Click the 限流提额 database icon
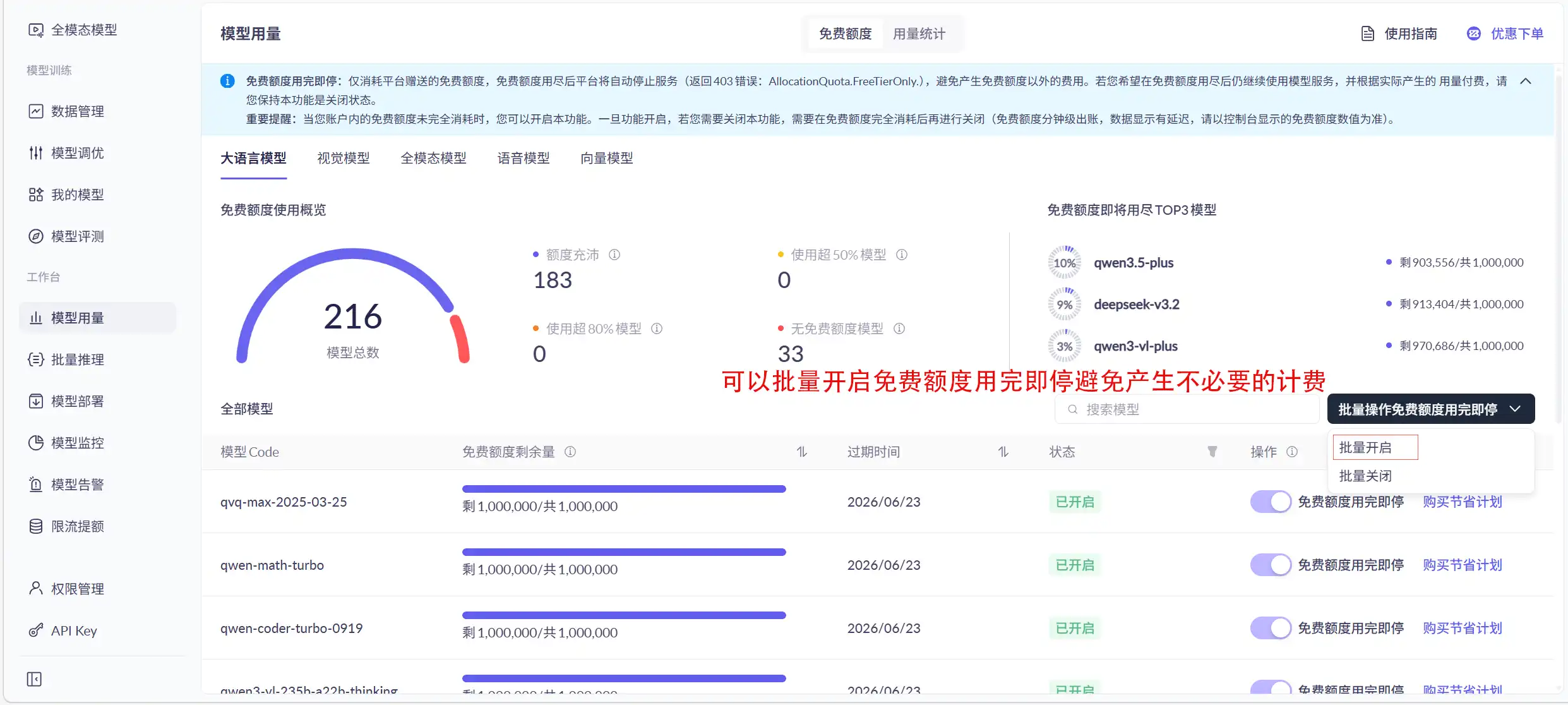 click(36, 526)
